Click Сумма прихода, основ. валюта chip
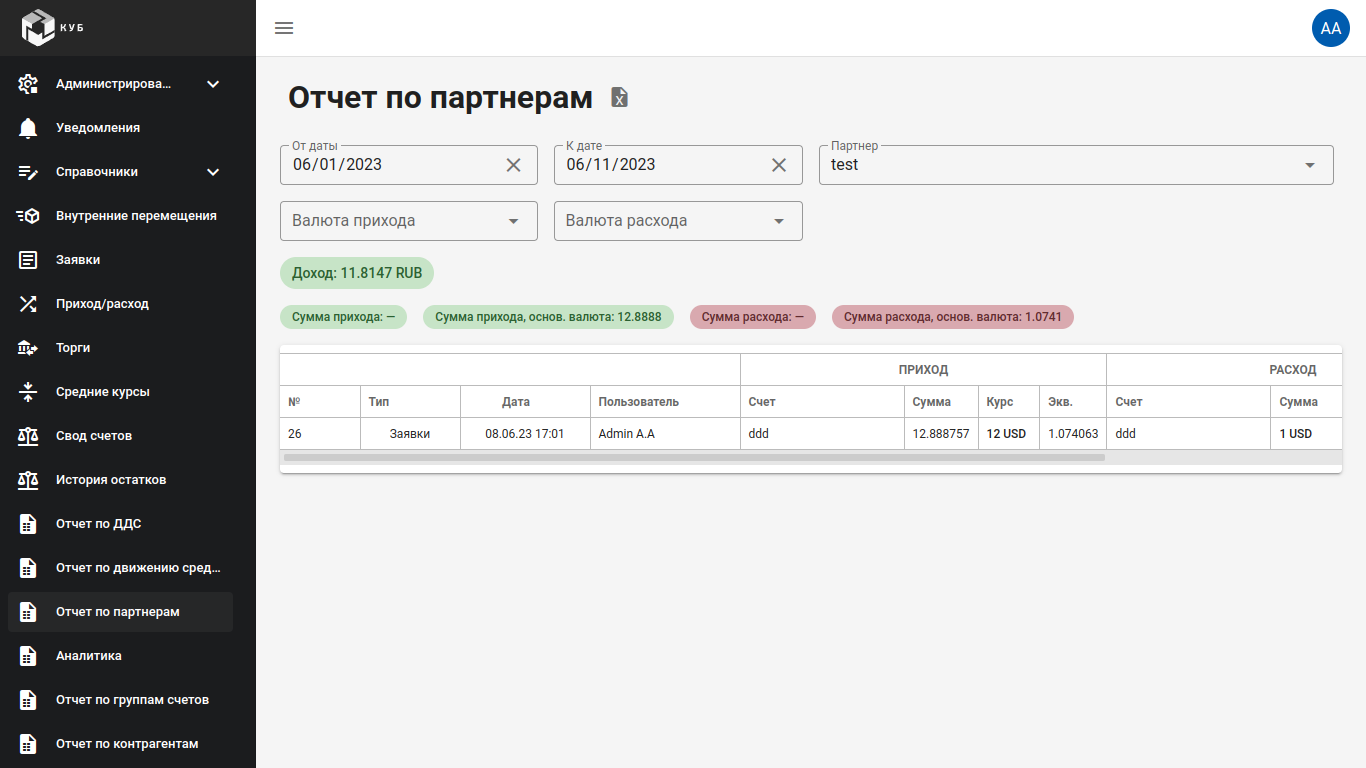1366x768 pixels. (x=548, y=317)
